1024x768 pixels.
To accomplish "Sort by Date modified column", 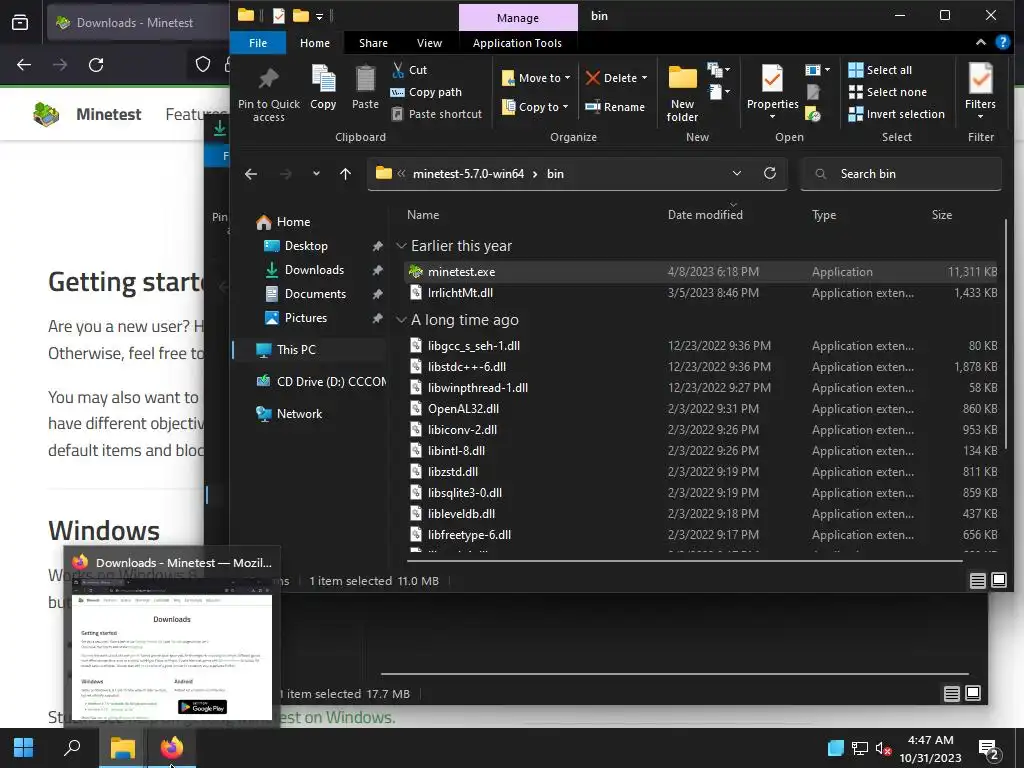I will (x=705, y=215).
